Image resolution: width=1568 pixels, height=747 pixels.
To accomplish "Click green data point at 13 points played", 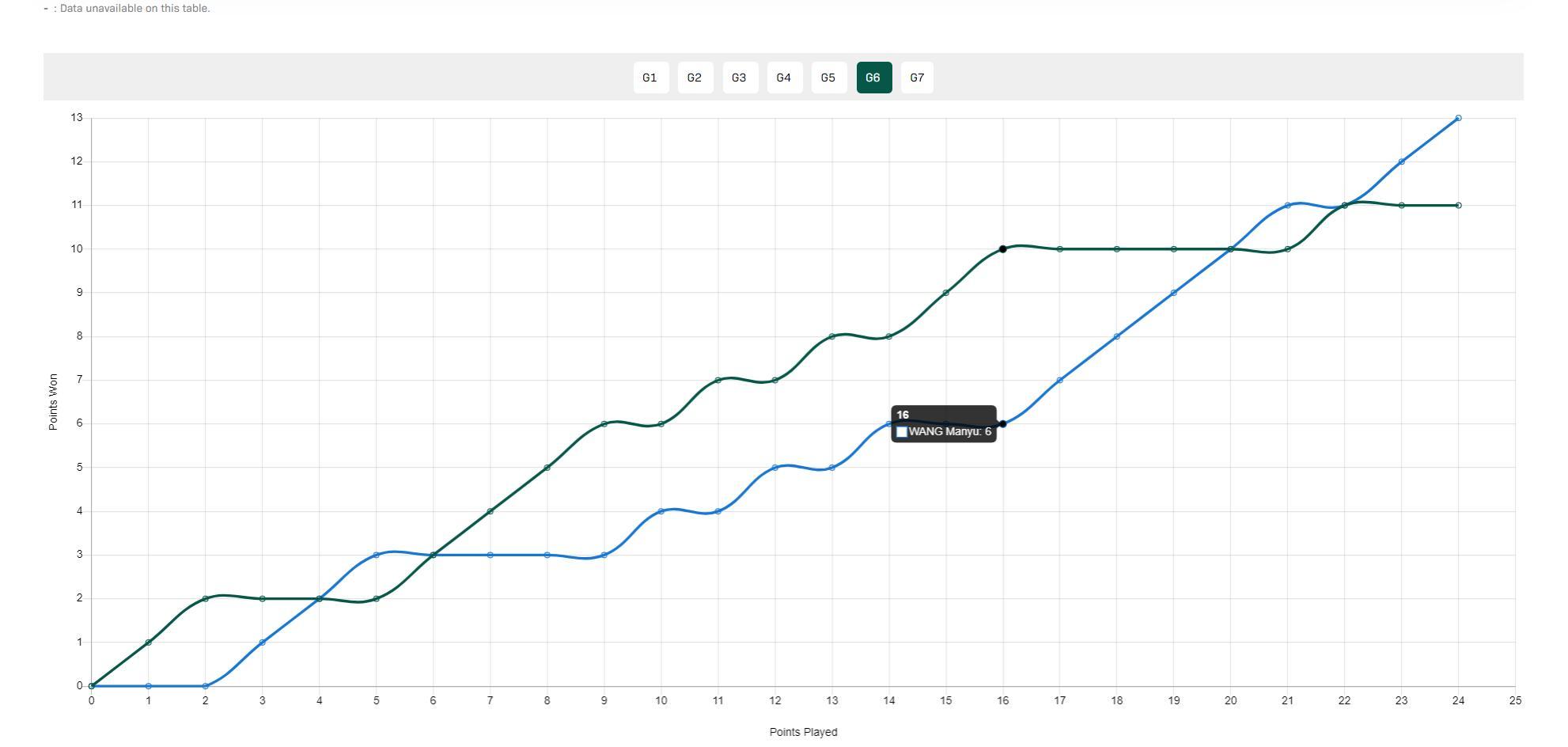I will tap(831, 336).
